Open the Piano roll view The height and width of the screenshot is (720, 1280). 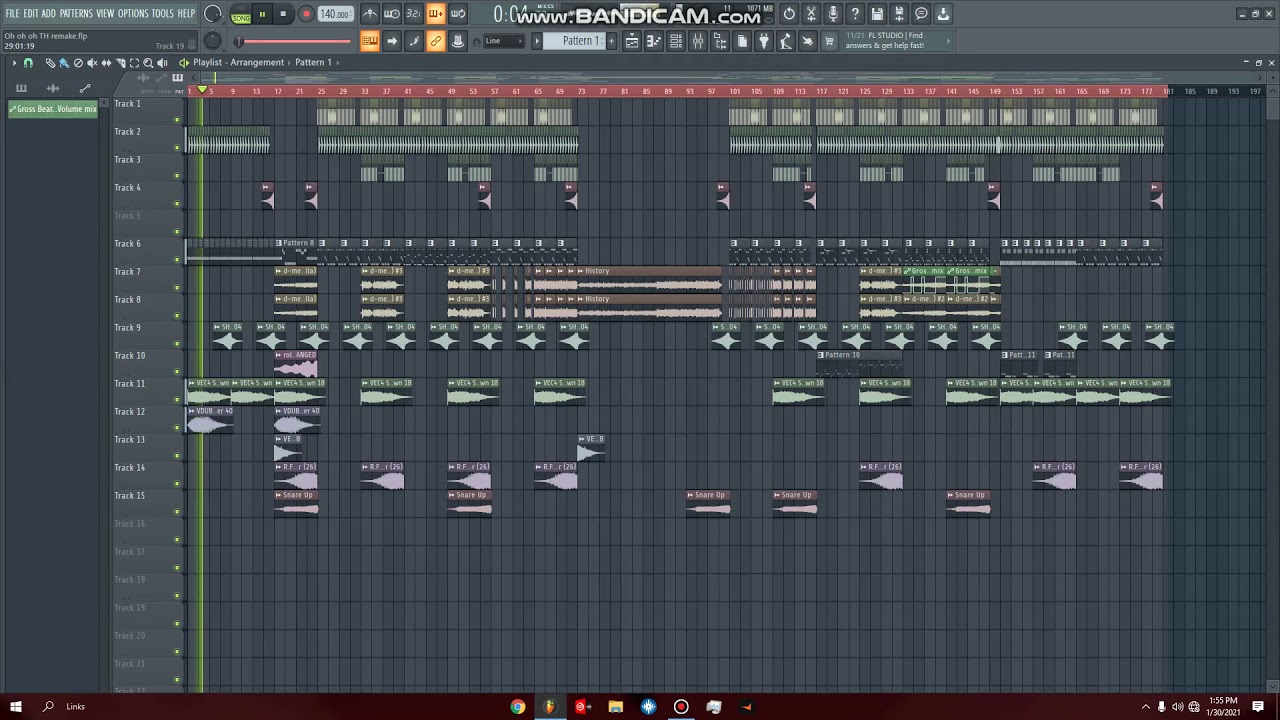(x=654, y=41)
